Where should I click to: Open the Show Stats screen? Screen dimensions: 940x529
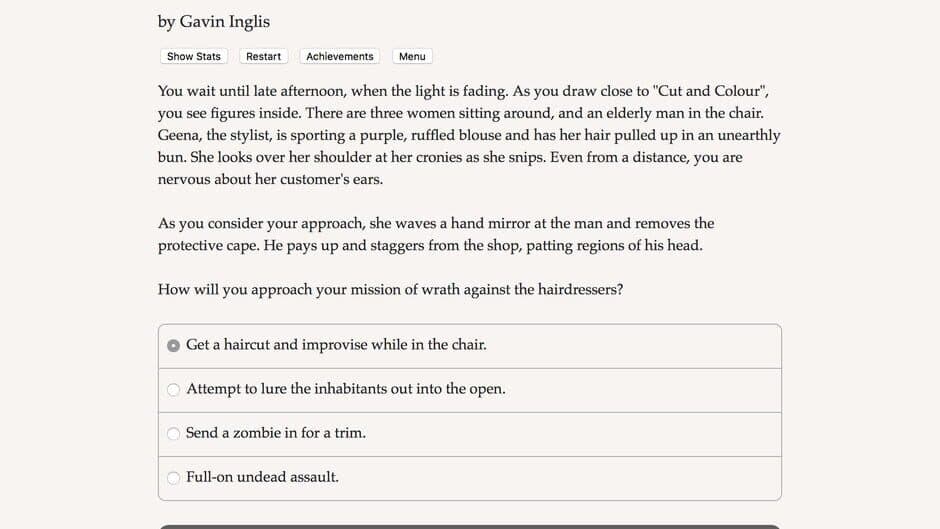point(194,57)
